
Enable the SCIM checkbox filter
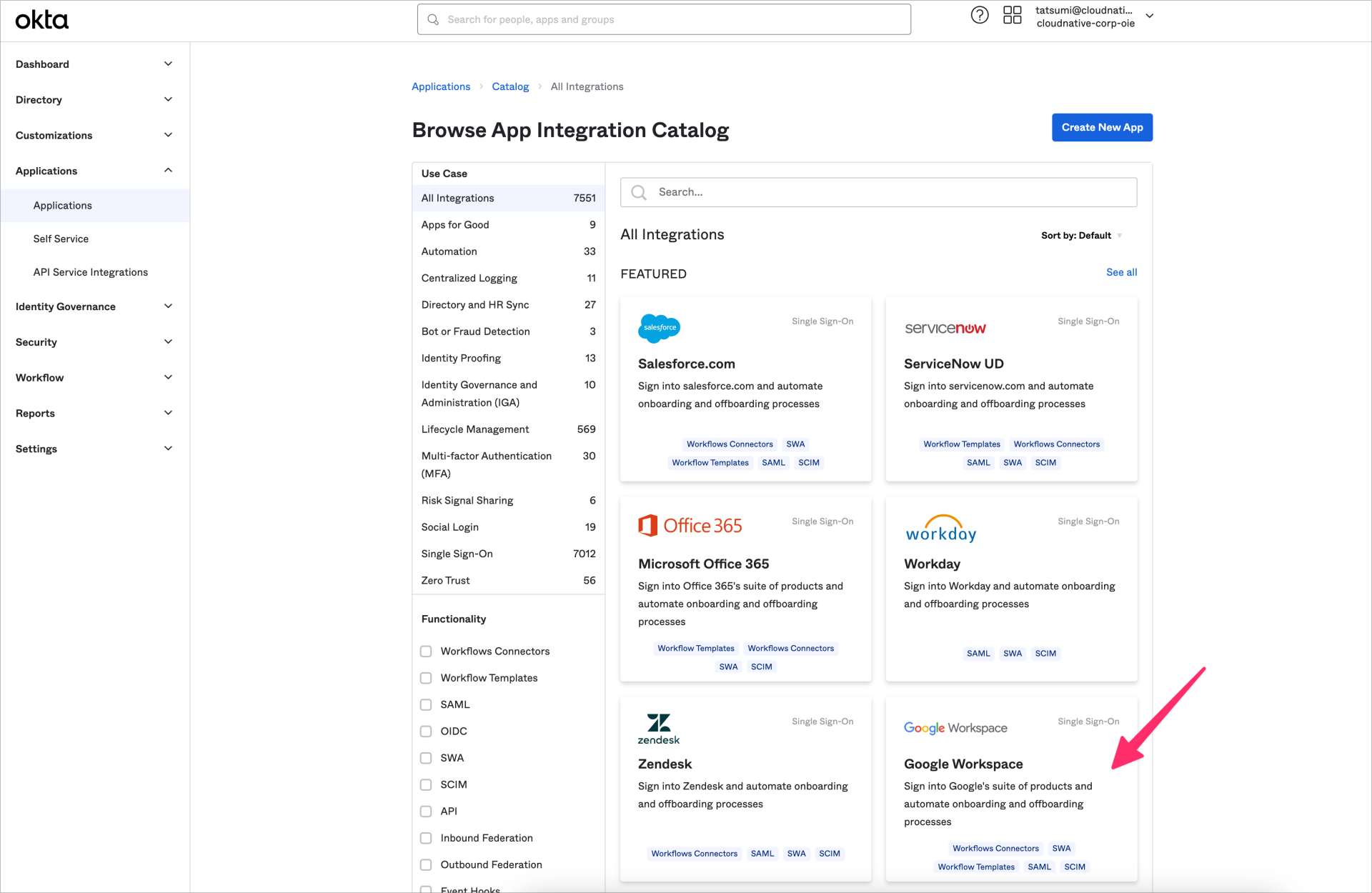point(426,784)
